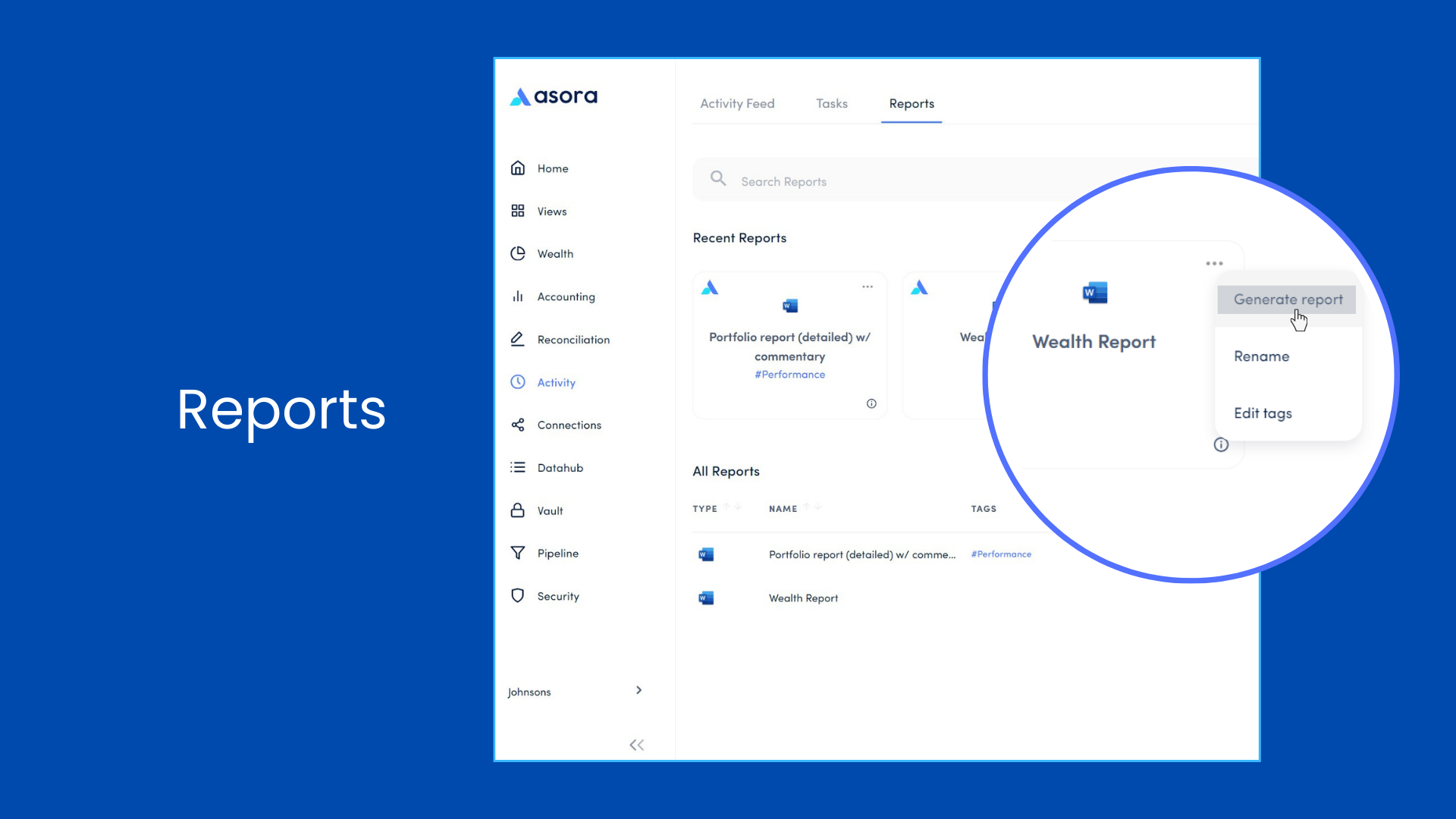This screenshot has height=819, width=1456.
Task: Choose Rename in the context menu
Action: click(1261, 356)
